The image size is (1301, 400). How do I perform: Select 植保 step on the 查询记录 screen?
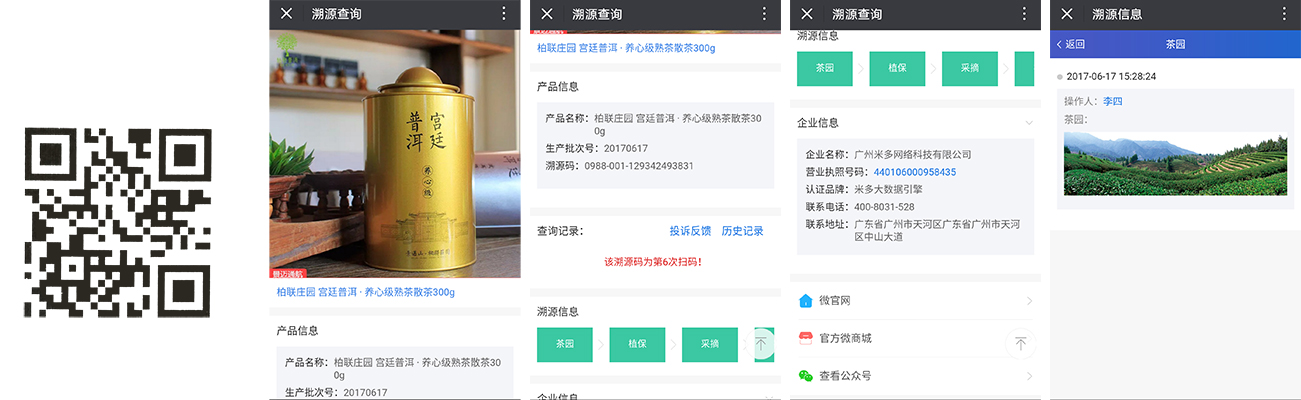[x=637, y=344]
